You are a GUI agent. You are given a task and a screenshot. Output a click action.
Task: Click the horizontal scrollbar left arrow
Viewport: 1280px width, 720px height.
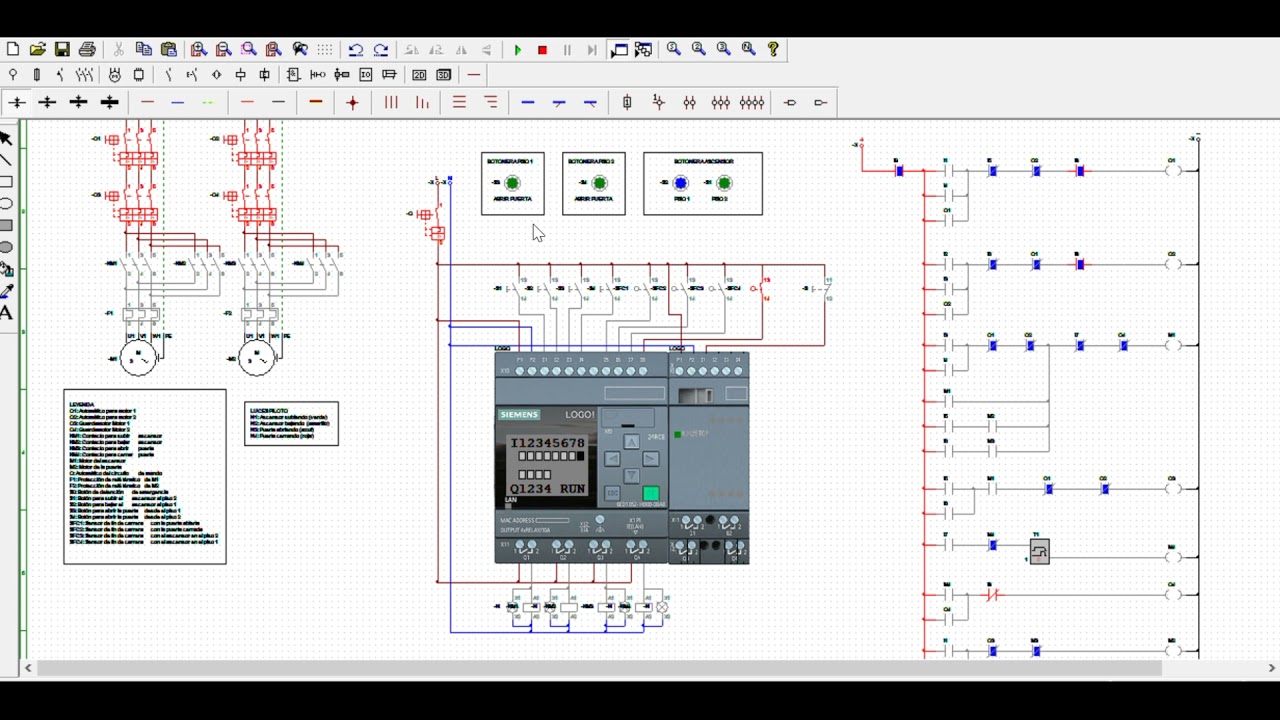tap(28, 668)
